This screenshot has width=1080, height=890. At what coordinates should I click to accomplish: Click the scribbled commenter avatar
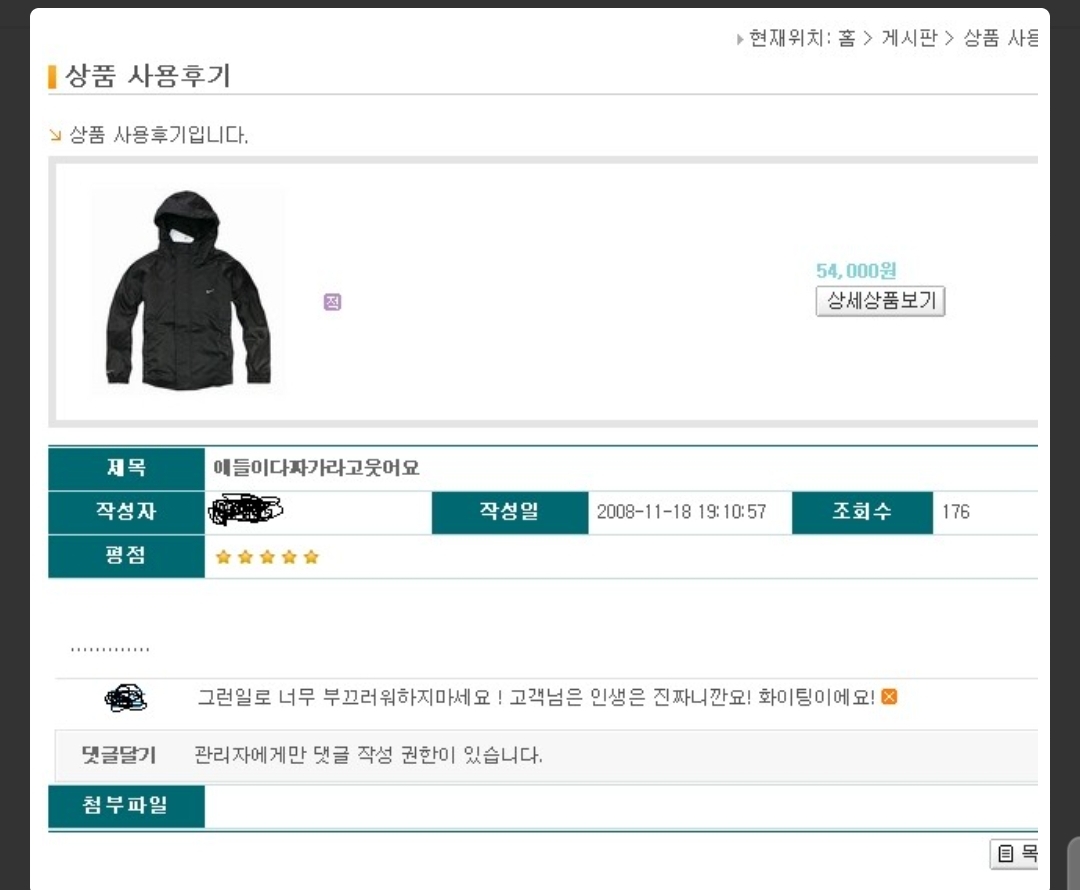pos(126,697)
